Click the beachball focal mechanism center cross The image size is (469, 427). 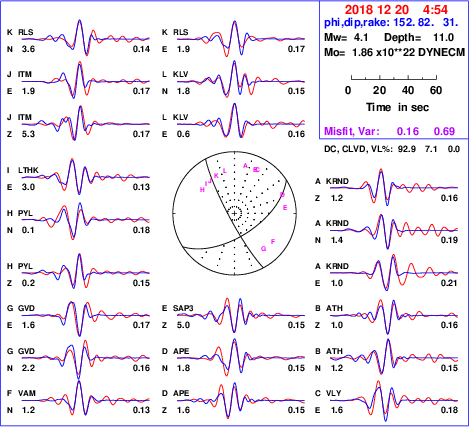pyautogui.click(x=235, y=213)
